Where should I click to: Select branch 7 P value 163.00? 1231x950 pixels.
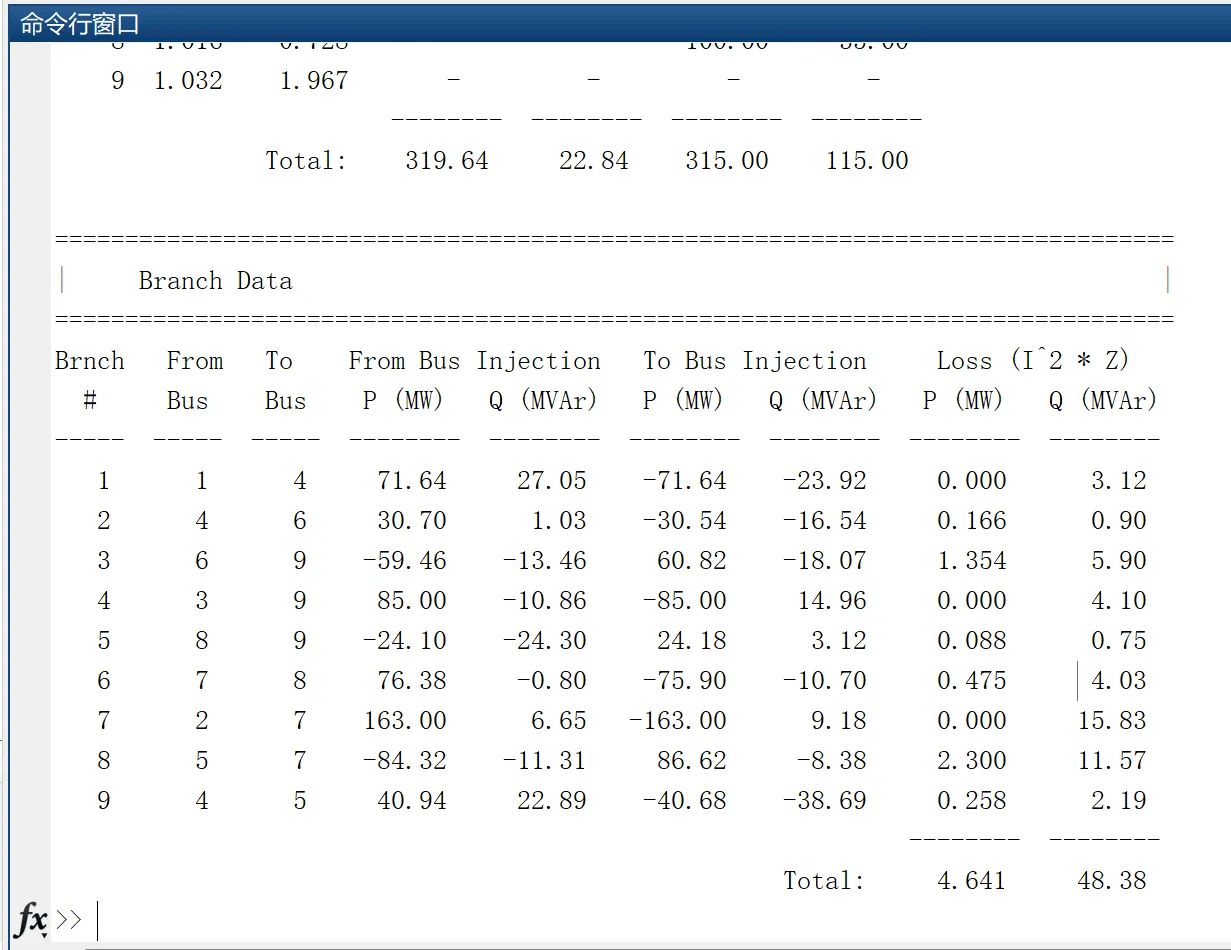[x=405, y=721]
